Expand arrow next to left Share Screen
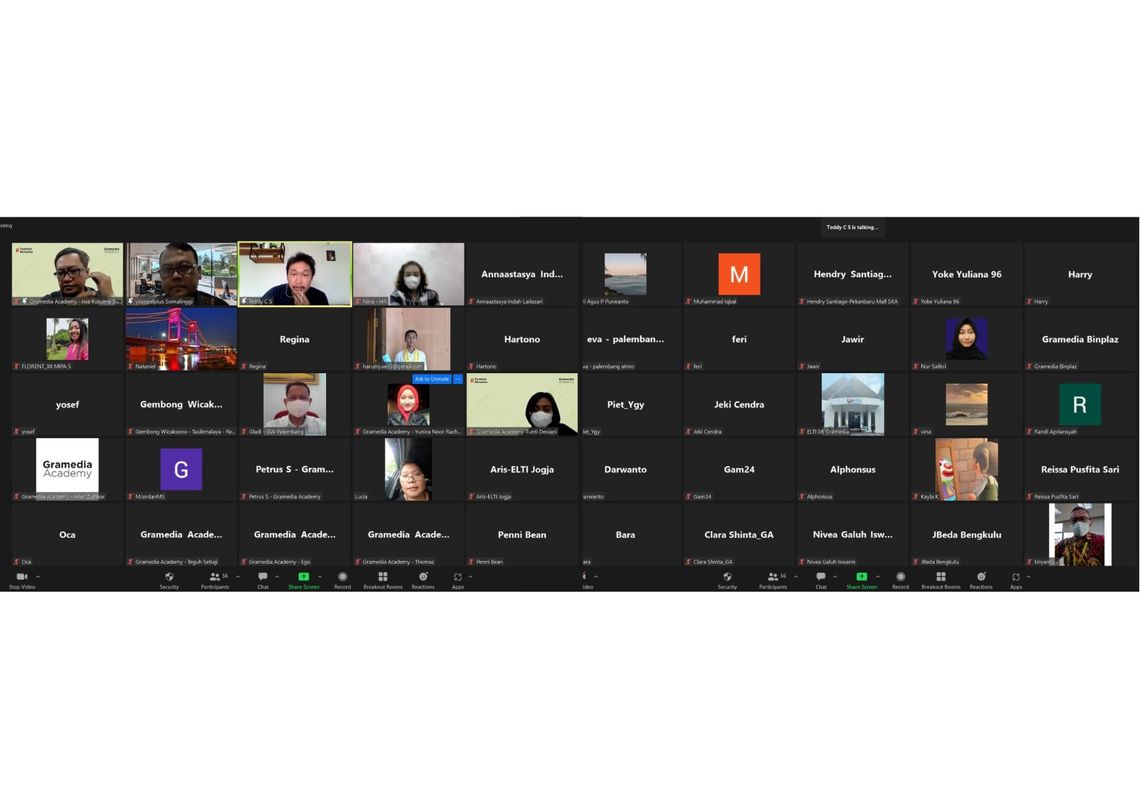1140x809 pixels. click(320, 576)
